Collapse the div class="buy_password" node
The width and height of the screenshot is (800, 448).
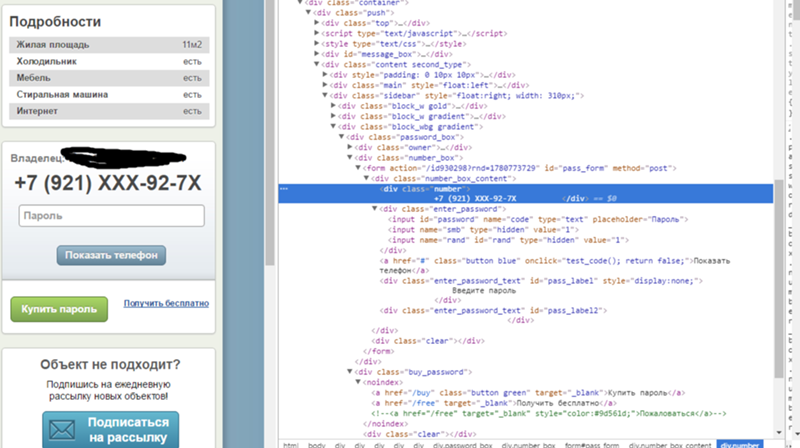point(349,371)
